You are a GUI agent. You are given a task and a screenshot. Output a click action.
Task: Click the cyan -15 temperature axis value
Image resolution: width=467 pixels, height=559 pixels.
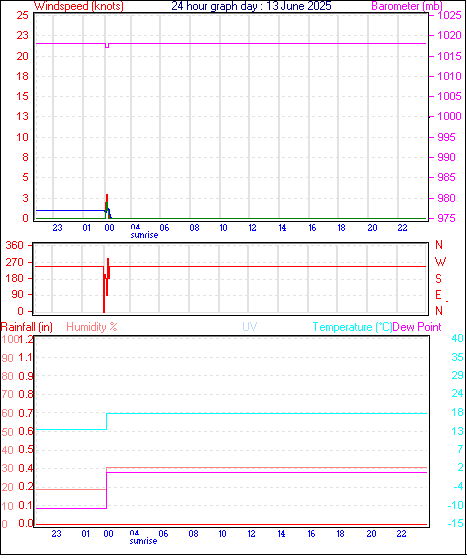[x=456, y=523]
